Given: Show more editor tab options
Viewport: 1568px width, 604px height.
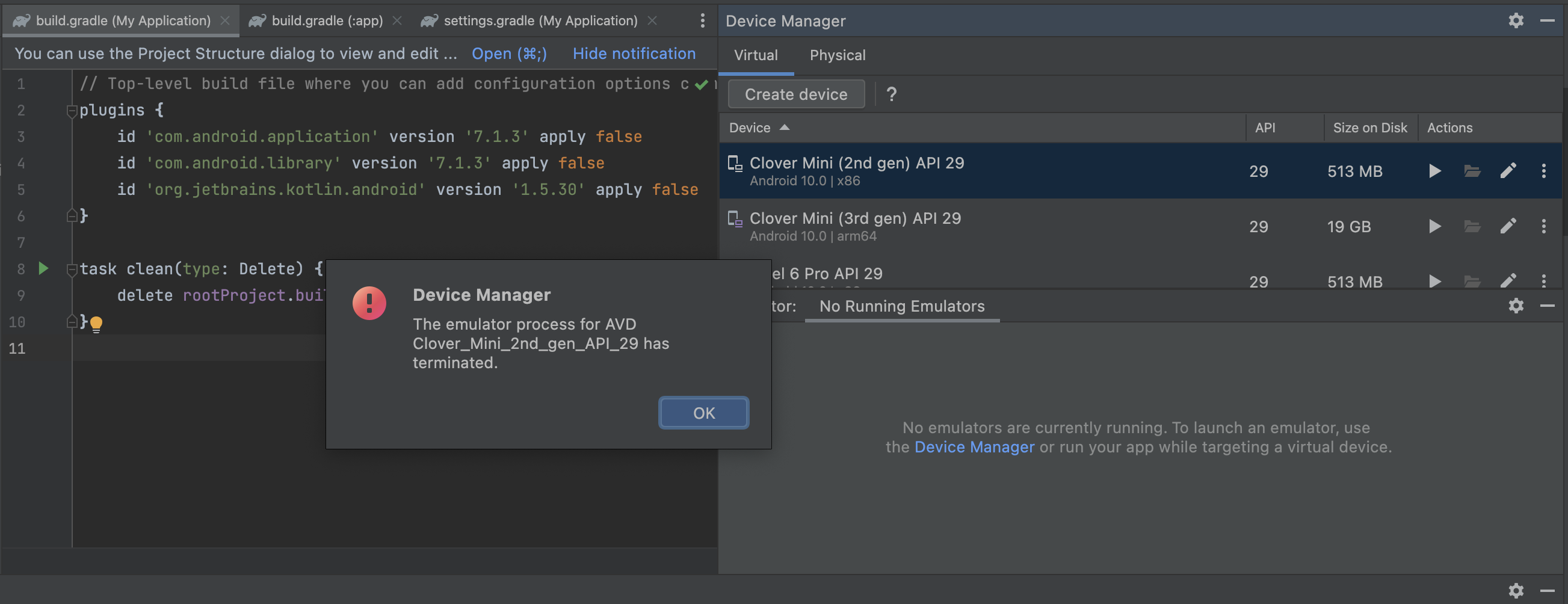Looking at the screenshot, I should 702,20.
